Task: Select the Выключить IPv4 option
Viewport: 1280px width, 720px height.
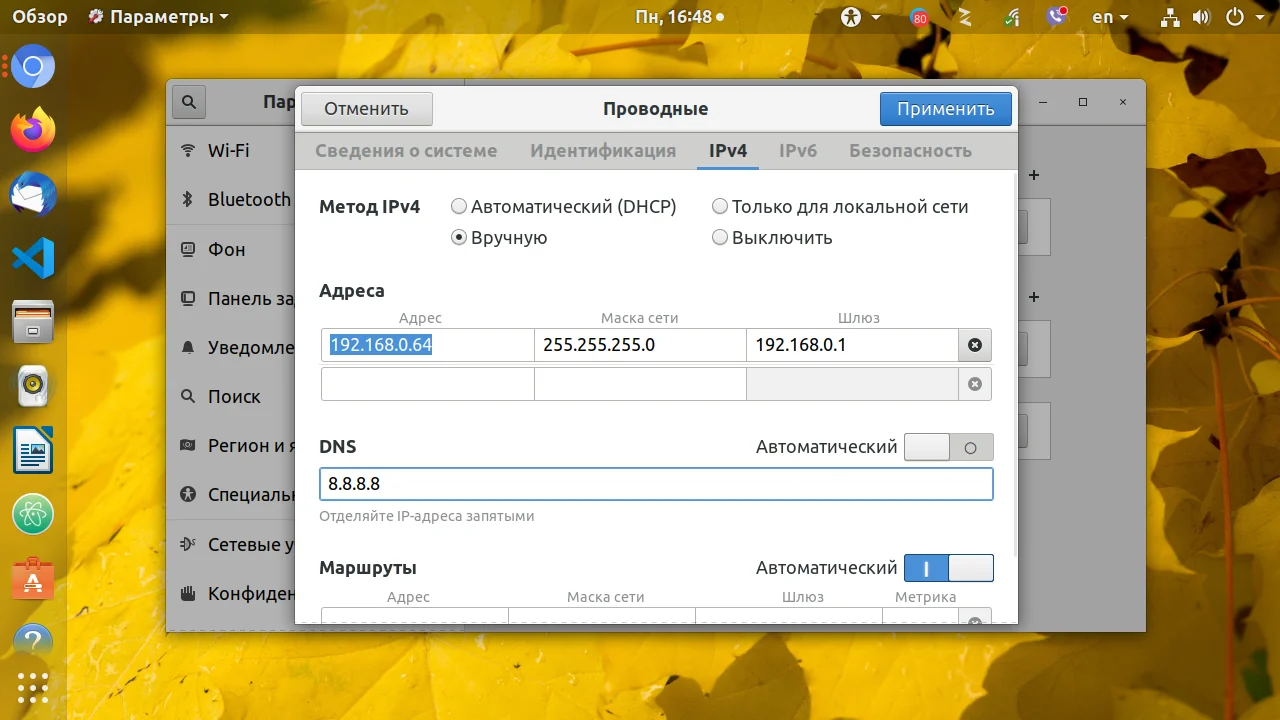Action: click(772, 238)
